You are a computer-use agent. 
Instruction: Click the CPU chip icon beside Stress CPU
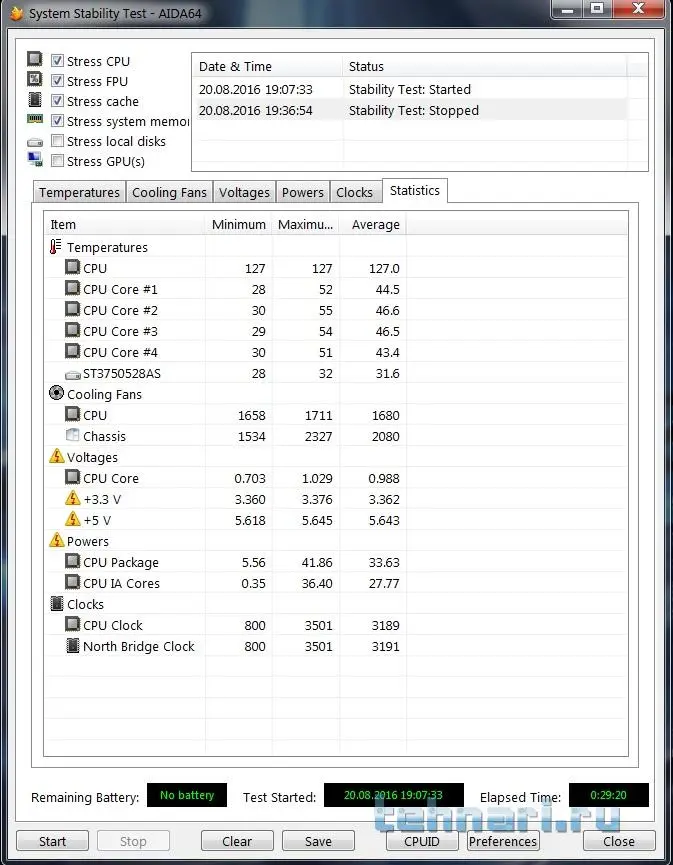[35, 59]
